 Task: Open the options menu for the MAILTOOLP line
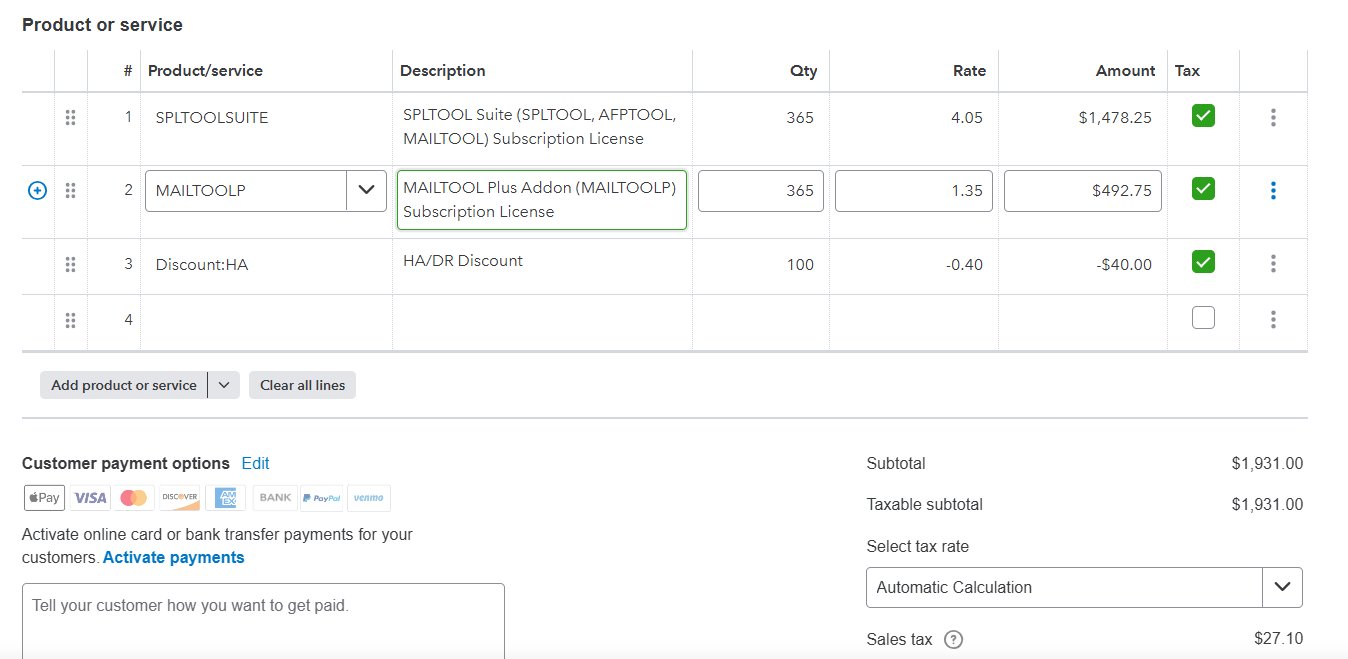(x=1273, y=190)
